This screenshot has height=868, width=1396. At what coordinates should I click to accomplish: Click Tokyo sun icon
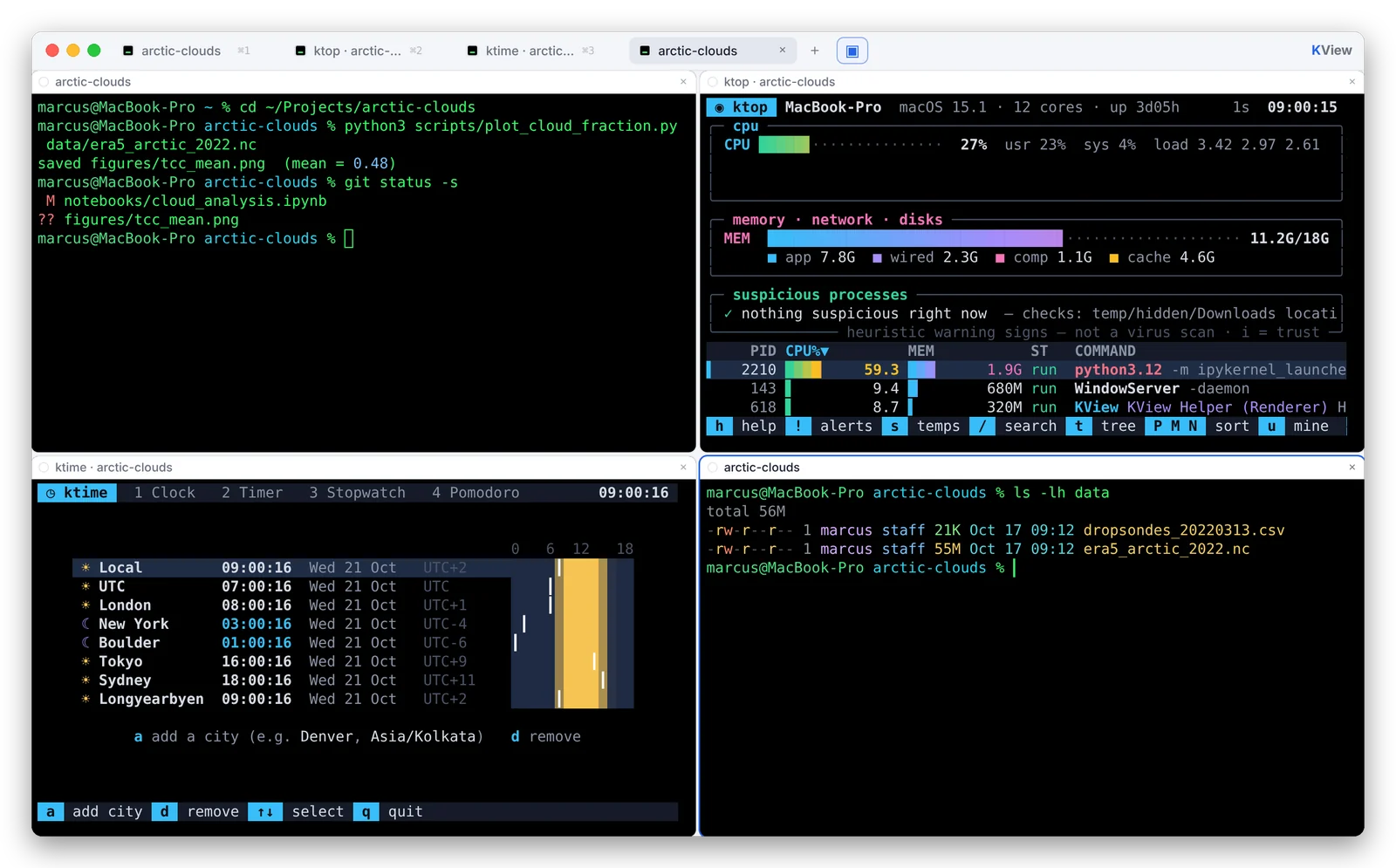pos(86,662)
